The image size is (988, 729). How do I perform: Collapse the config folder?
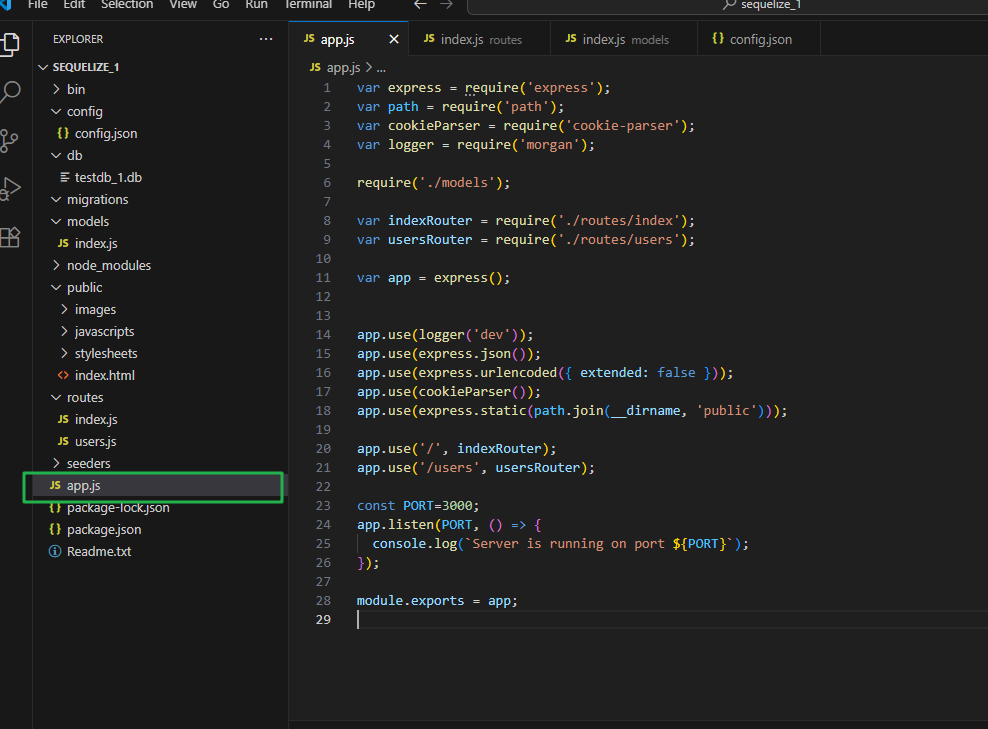click(x=56, y=111)
